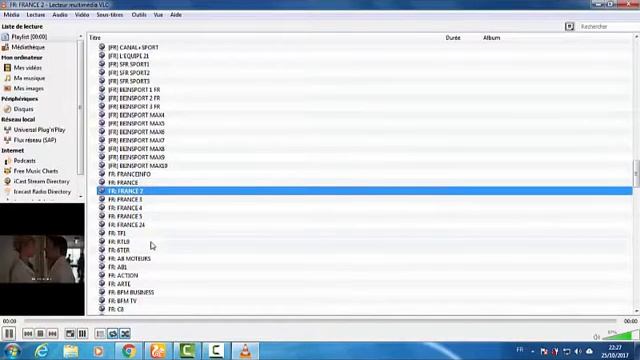Open extended settings (equalizer) button
This screenshot has height=360, width=640.
pos(82,334)
